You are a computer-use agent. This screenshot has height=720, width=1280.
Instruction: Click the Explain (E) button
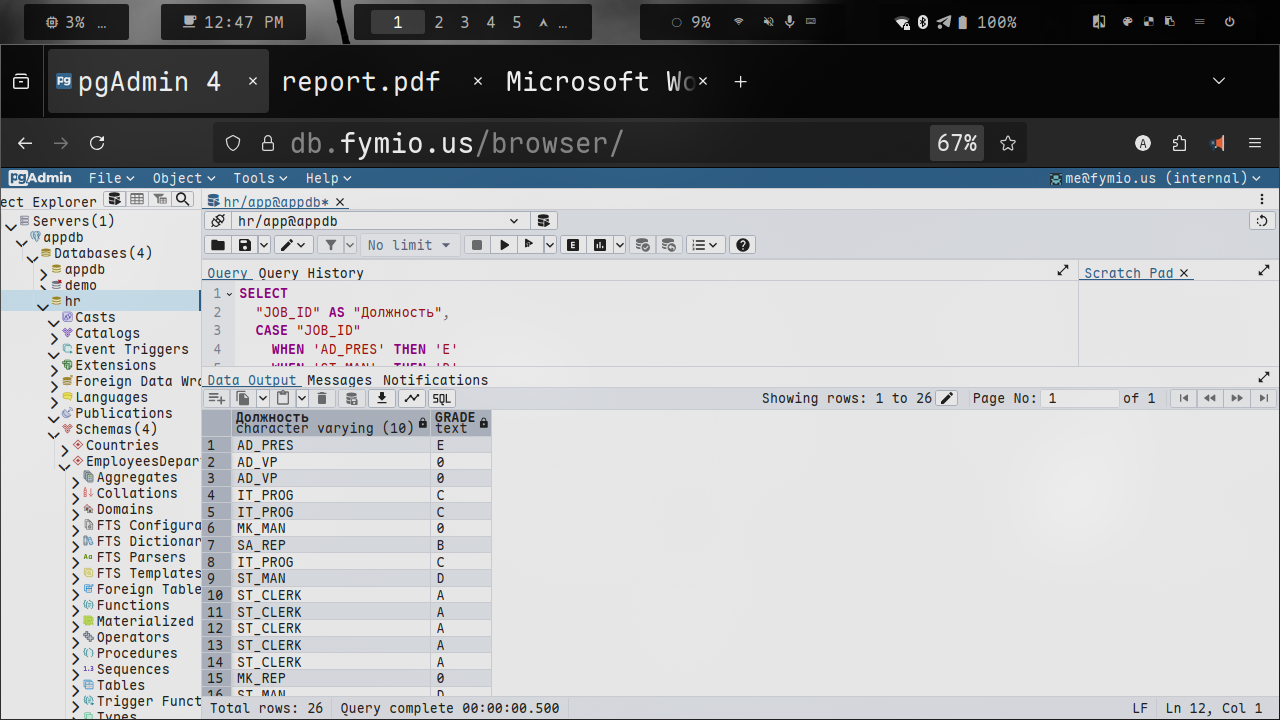click(573, 245)
